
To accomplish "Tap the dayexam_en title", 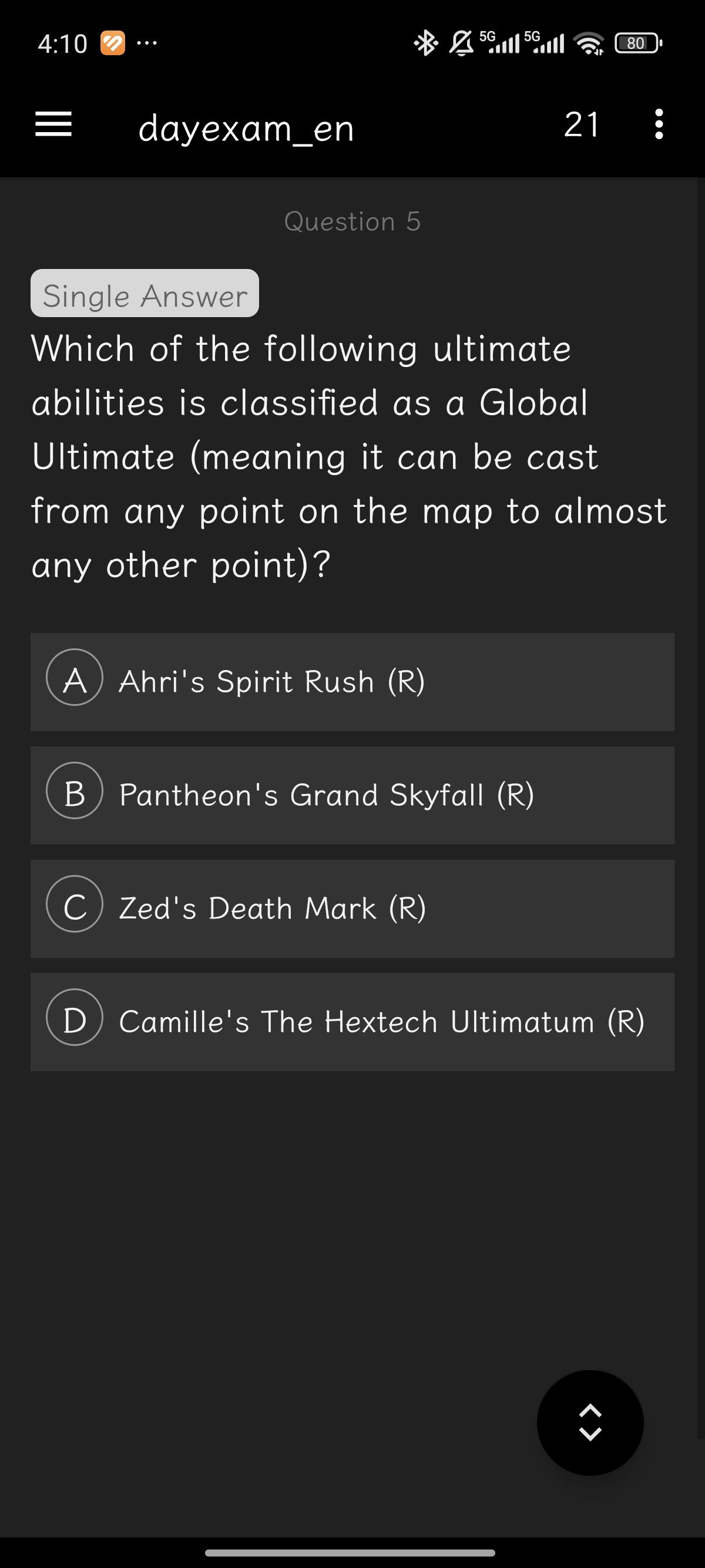I will click(246, 128).
